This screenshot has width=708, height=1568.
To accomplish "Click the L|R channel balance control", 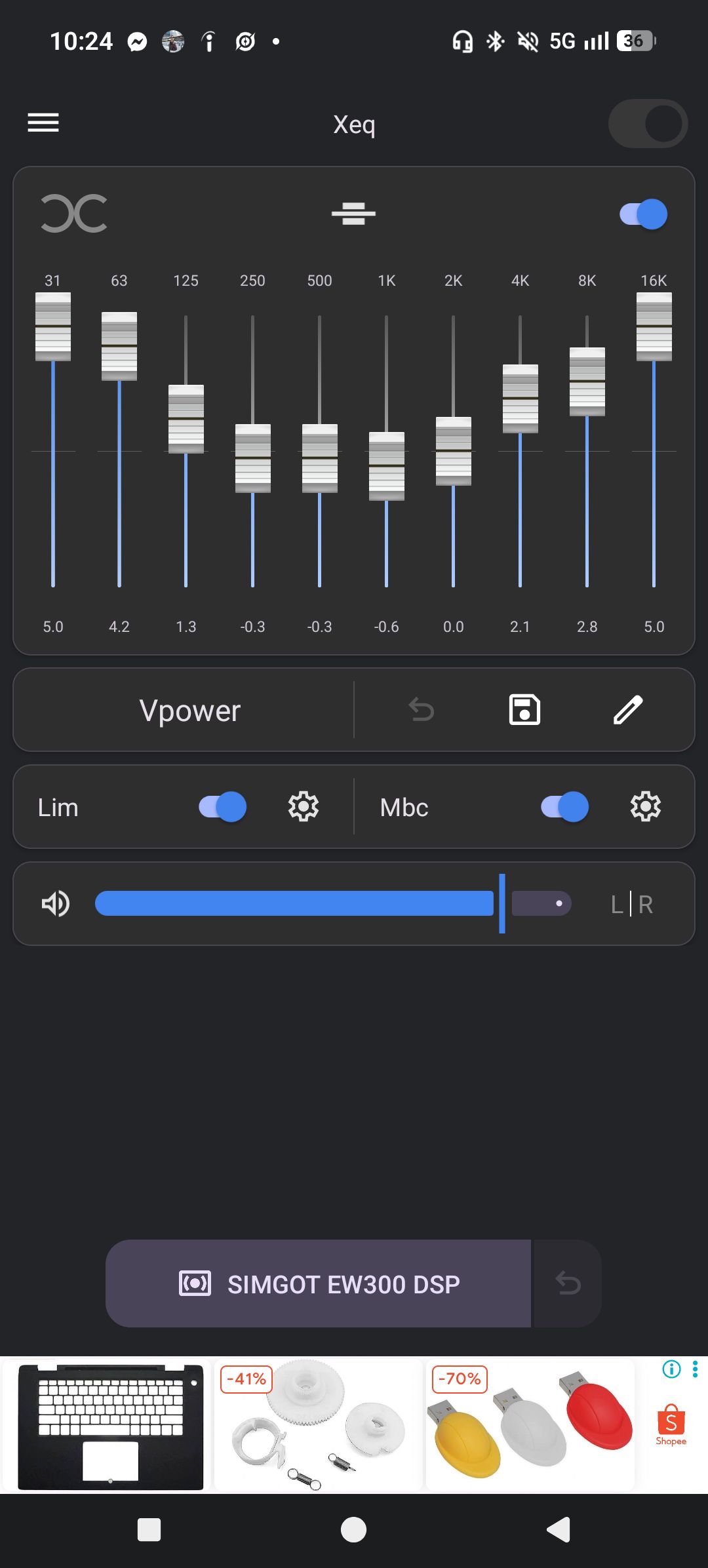I will click(x=631, y=904).
